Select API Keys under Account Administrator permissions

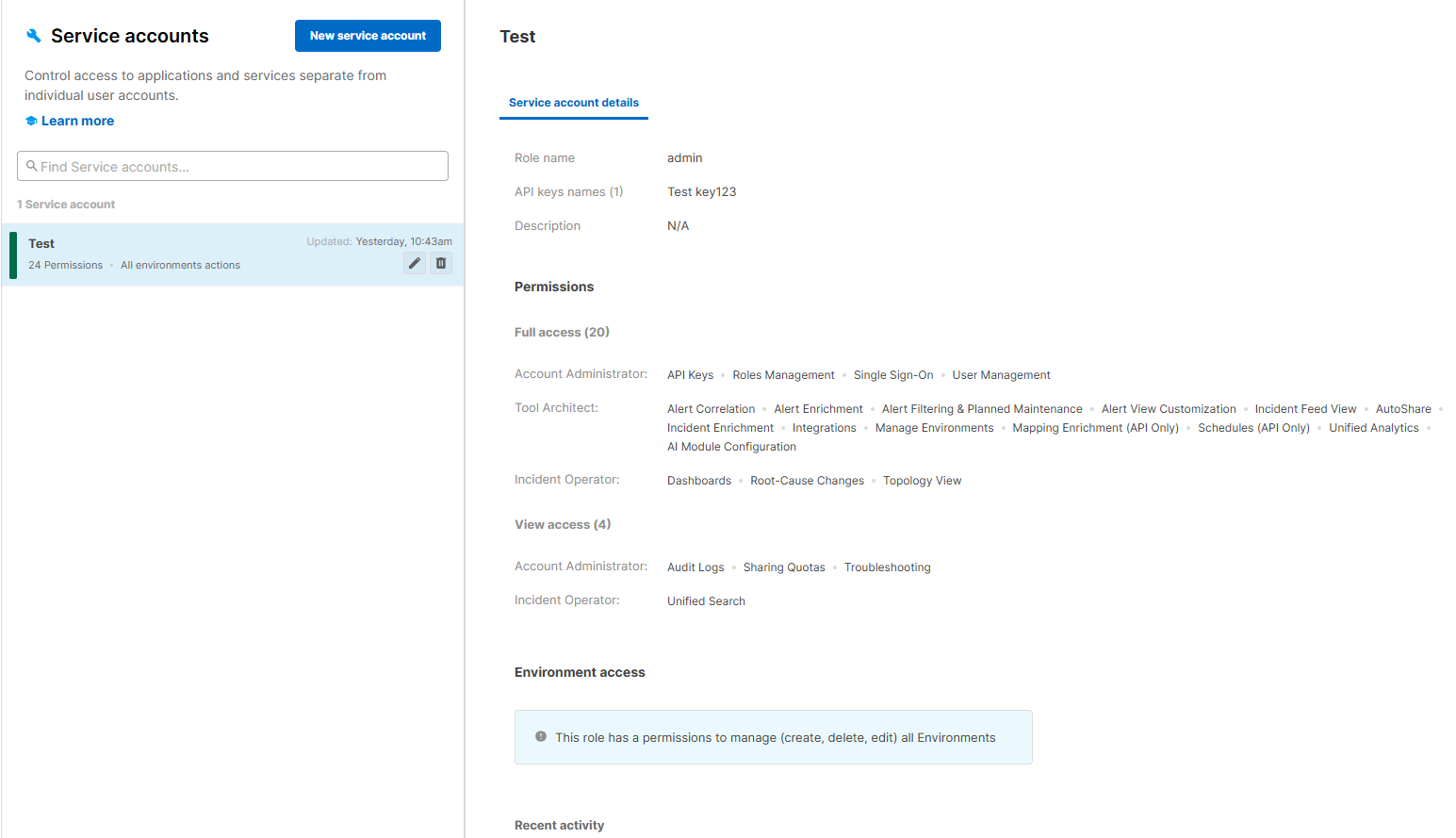pyautogui.click(x=690, y=374)
